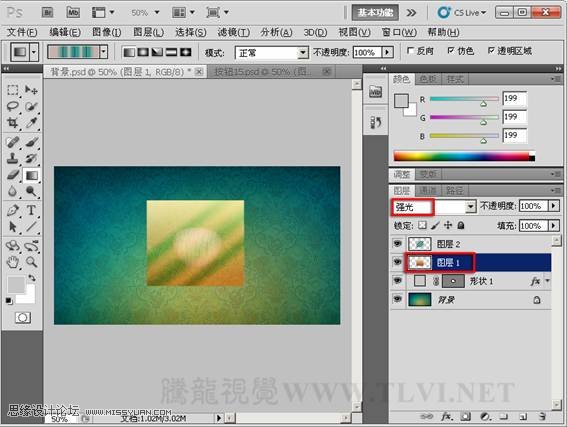The width and height of the screenshot is (567, 427).
Task: Select the History Brush tool
Action: point(31,158)
